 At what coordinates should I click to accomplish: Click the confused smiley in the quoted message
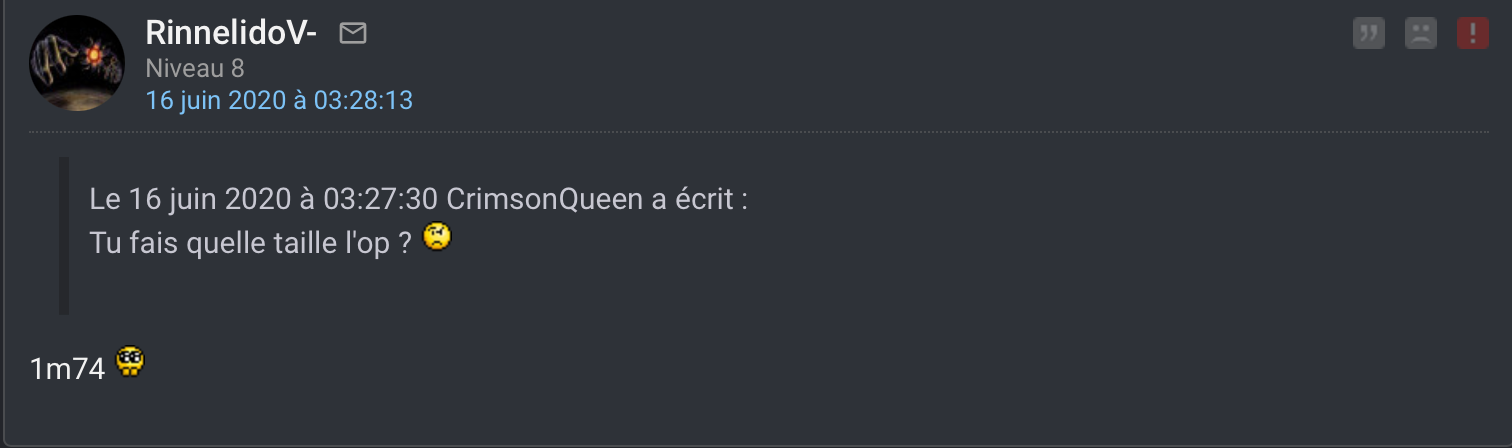tap(437, 238)
